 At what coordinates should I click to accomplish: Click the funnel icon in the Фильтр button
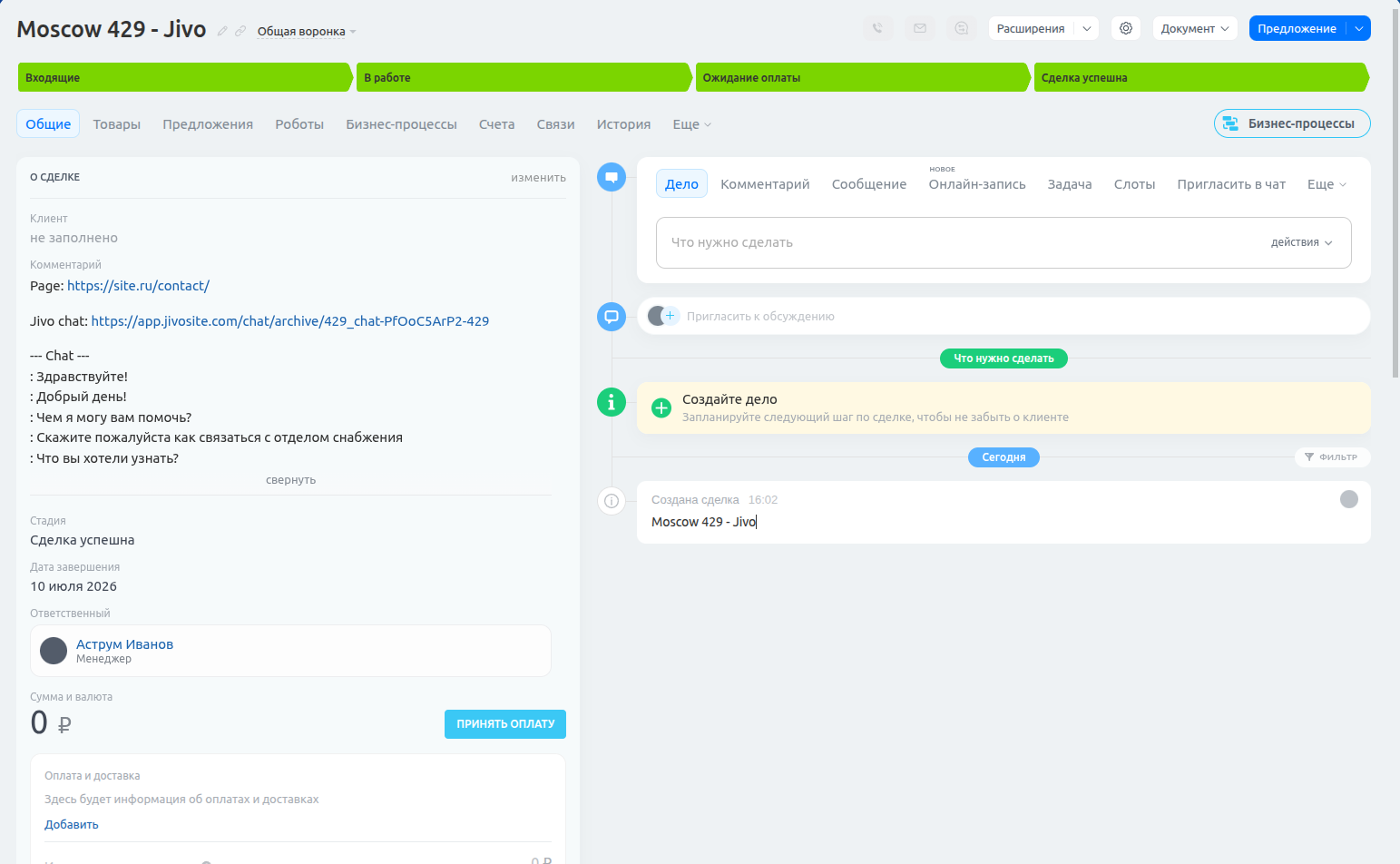click(1309, 457)
